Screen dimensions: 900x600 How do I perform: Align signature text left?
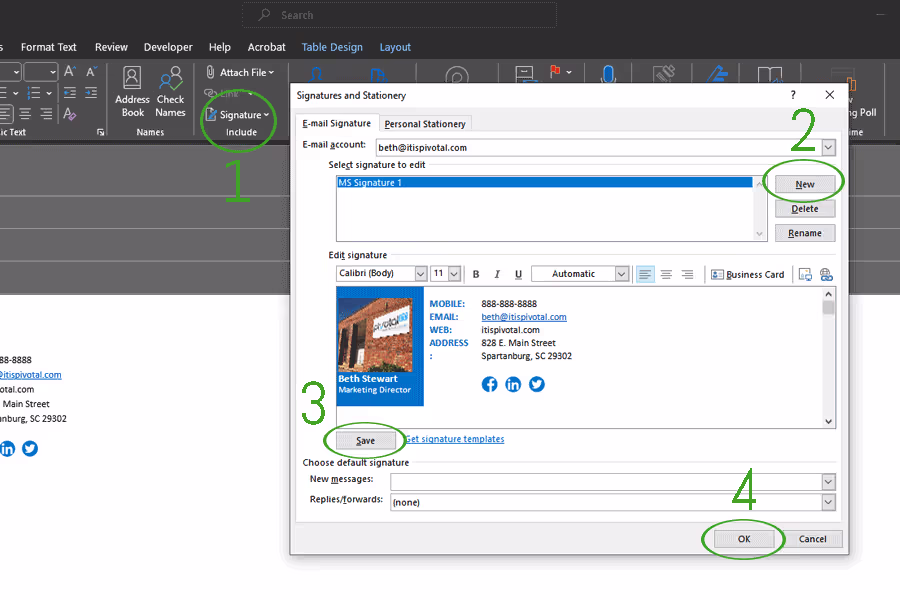(645, 274)
